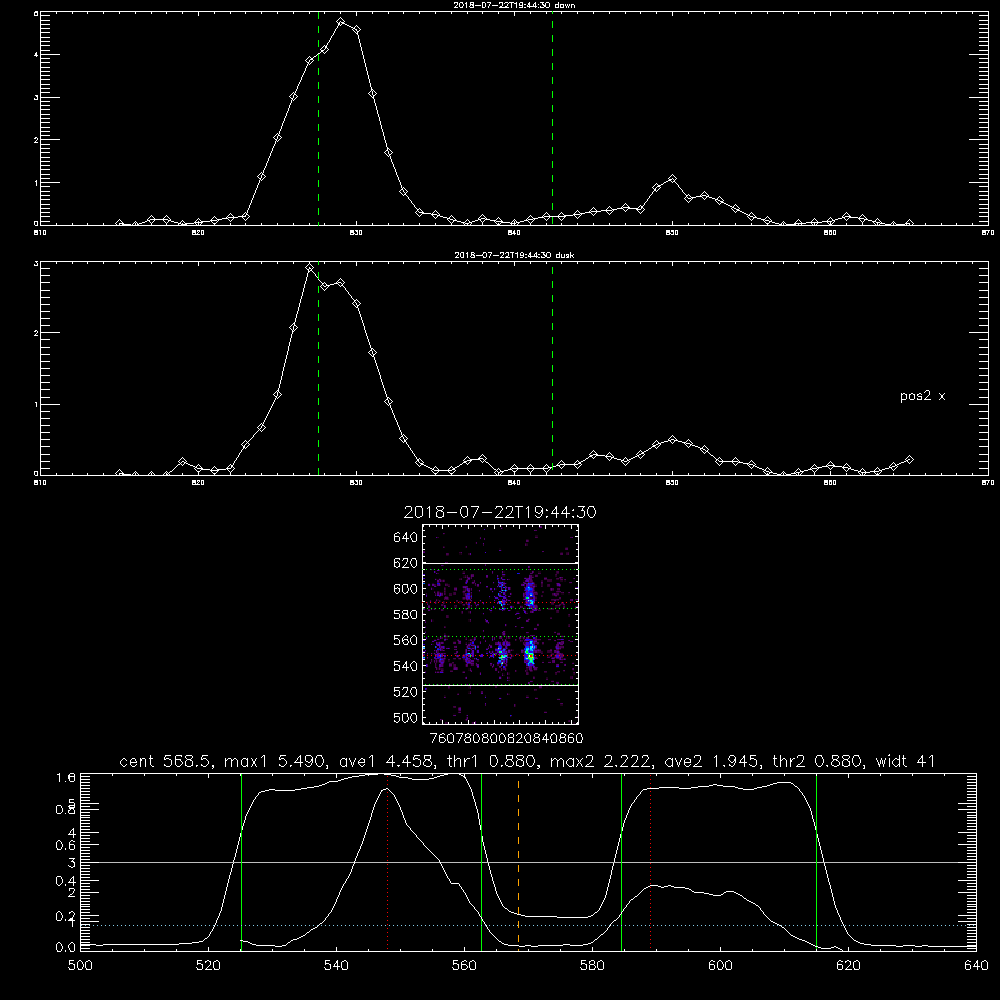
Task: Click the '560' label on spectral image y-axis
Action: point(406,640)
